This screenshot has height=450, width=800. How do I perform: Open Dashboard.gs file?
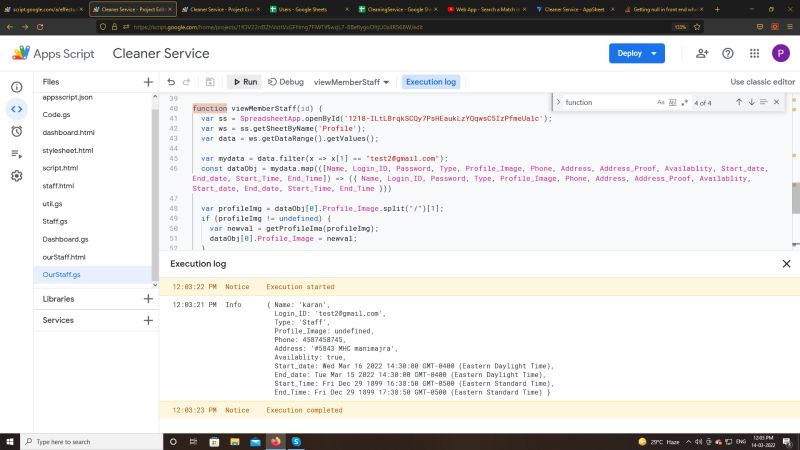point(65,239)
